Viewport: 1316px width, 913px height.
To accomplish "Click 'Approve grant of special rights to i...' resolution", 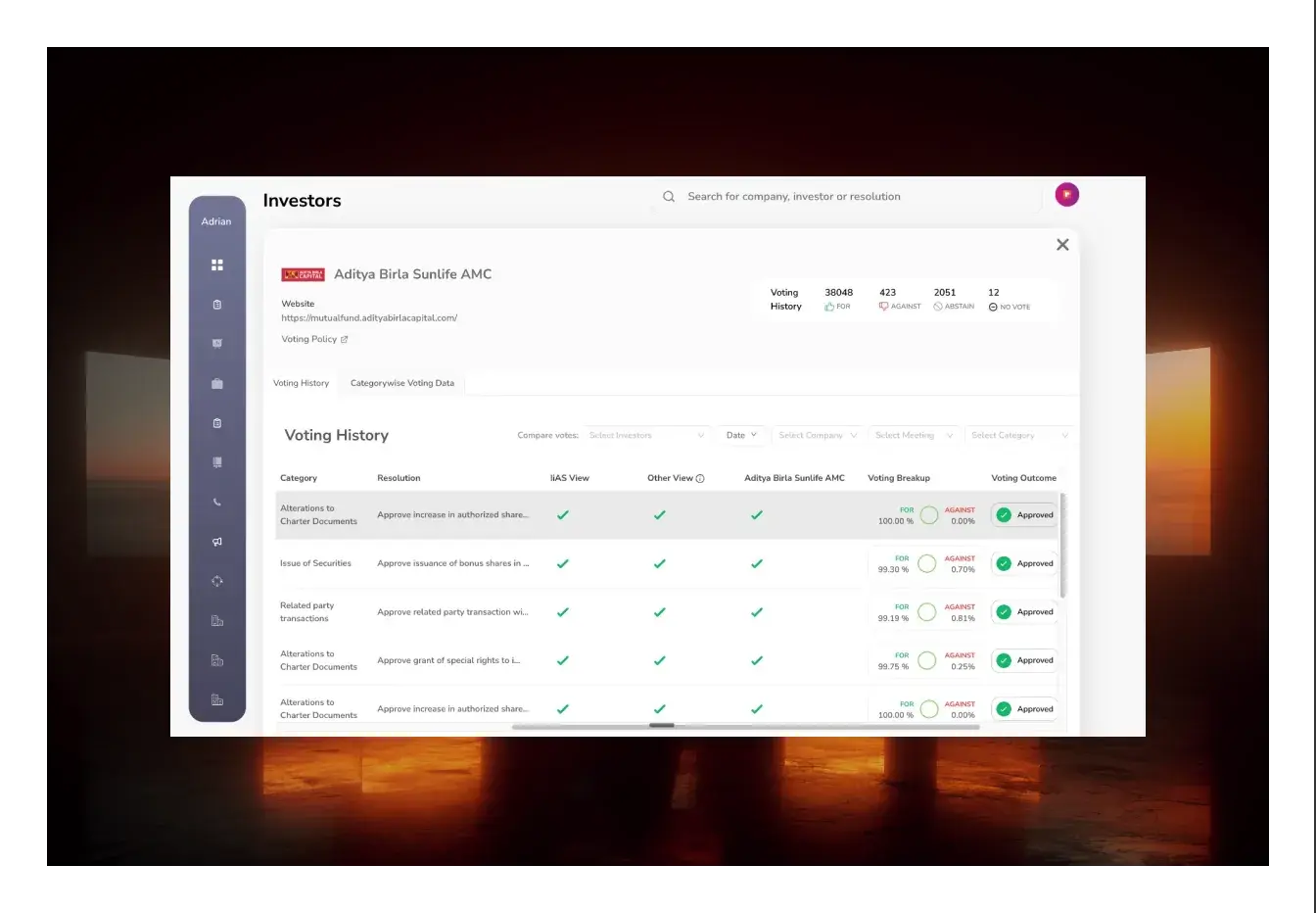I will click(448, 661).
